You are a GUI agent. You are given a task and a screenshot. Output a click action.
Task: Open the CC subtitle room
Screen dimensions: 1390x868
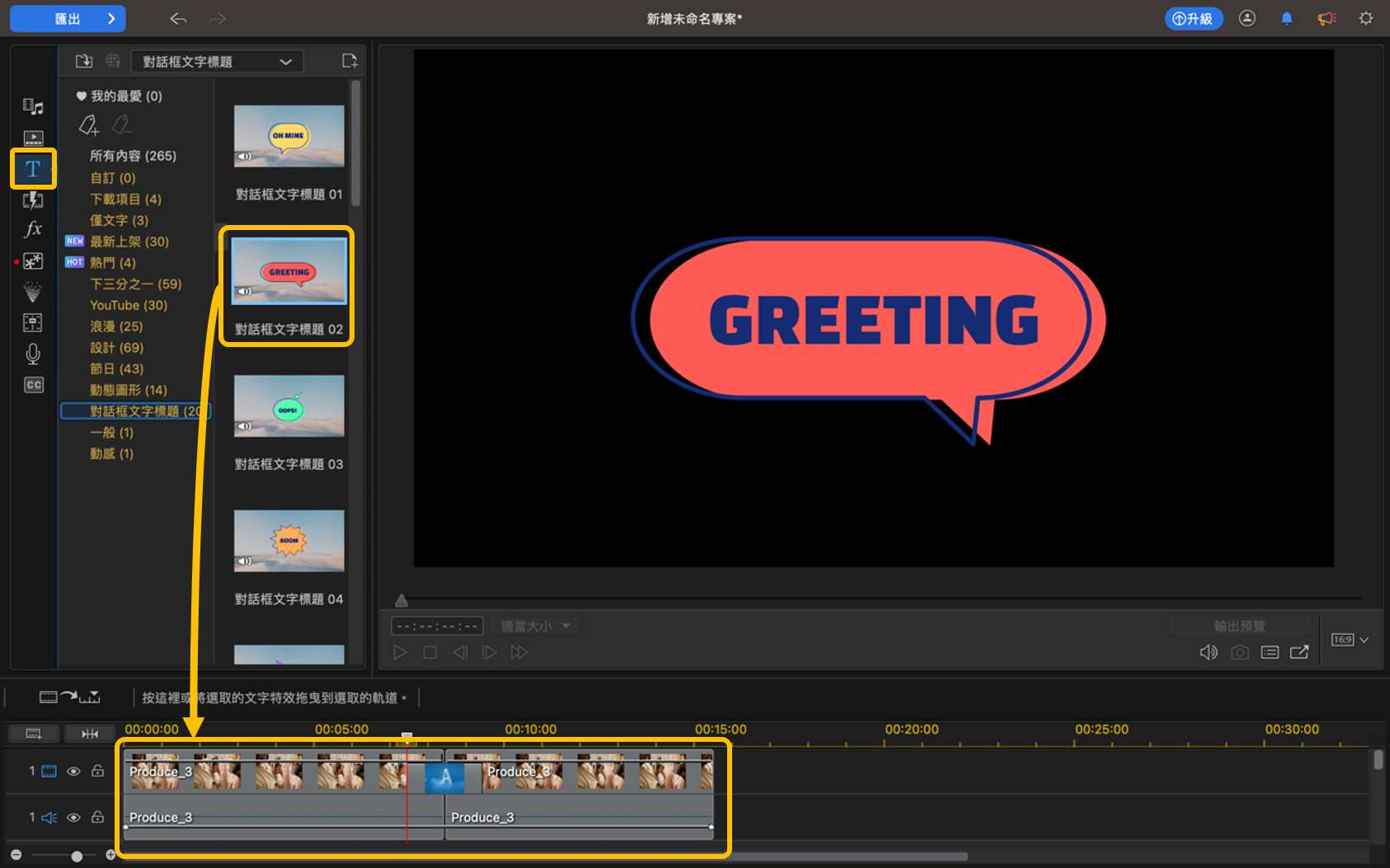point(33,385)
